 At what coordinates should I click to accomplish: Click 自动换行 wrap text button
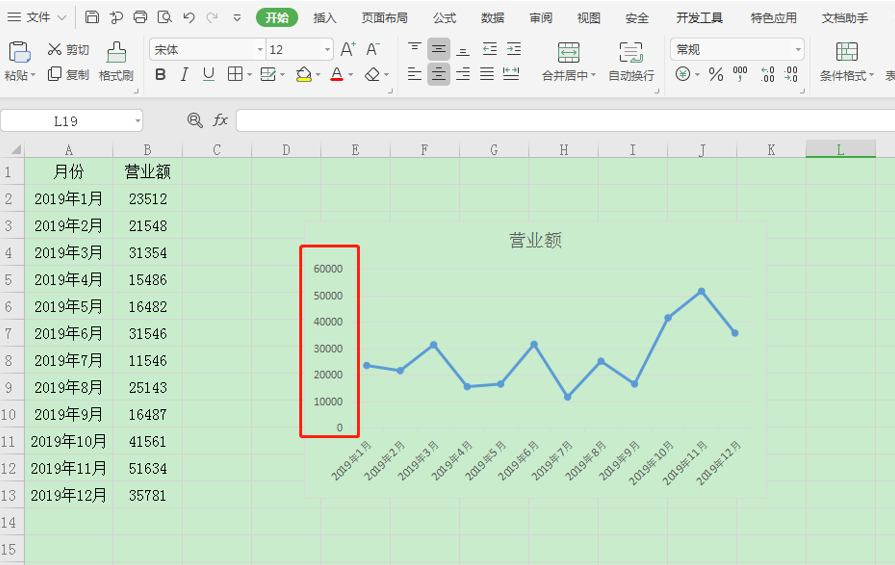point(631,61)
